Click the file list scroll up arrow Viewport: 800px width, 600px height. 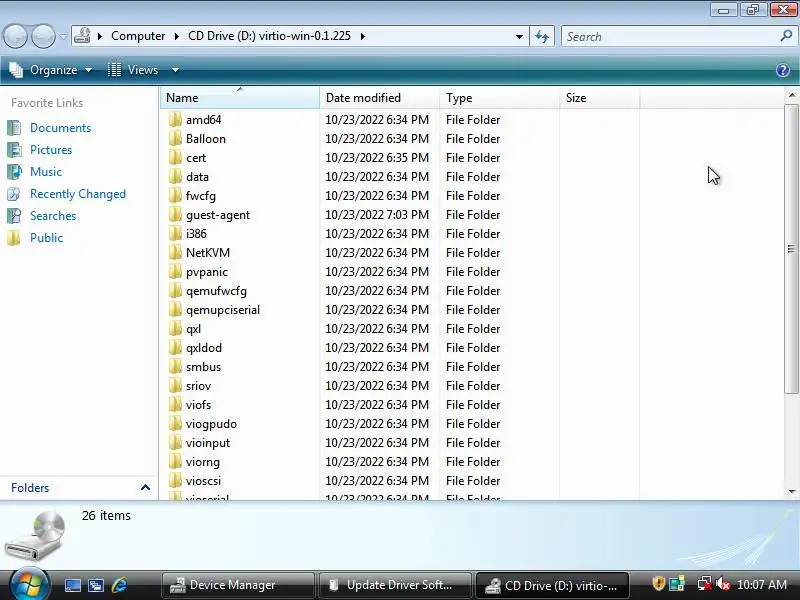791,95
